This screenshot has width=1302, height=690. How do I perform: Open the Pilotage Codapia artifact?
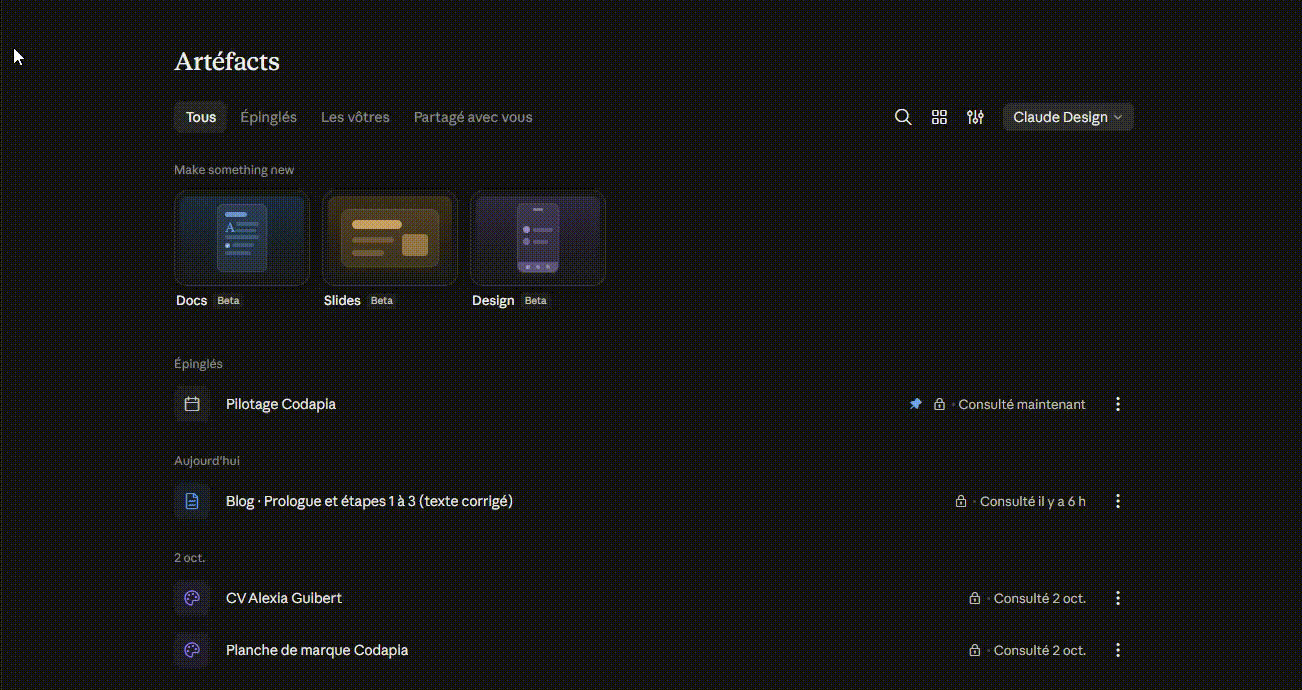281,404
